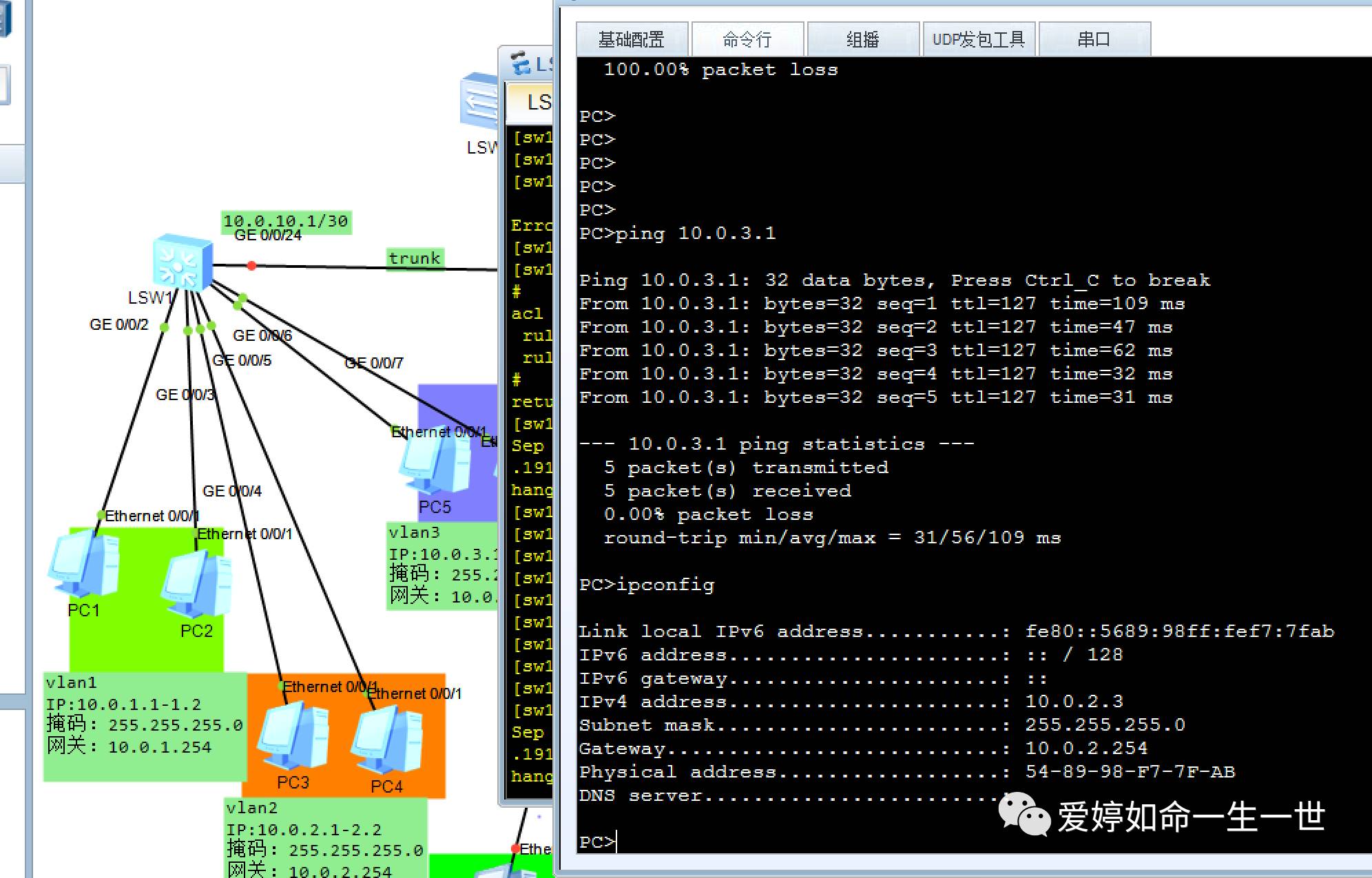
Task: Switch to the 命令行 tab
Action: (747, 39)
